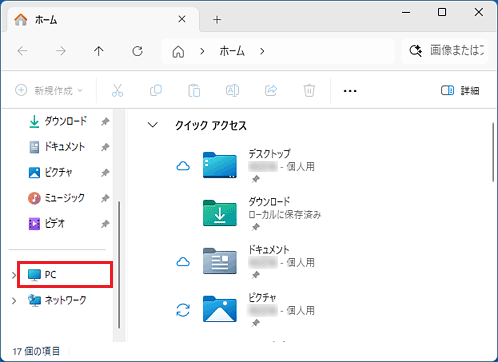This screenshot has width=498, height=362.
Task: Select the ダウンロード folder in quick access
Action: pos(220,213)
